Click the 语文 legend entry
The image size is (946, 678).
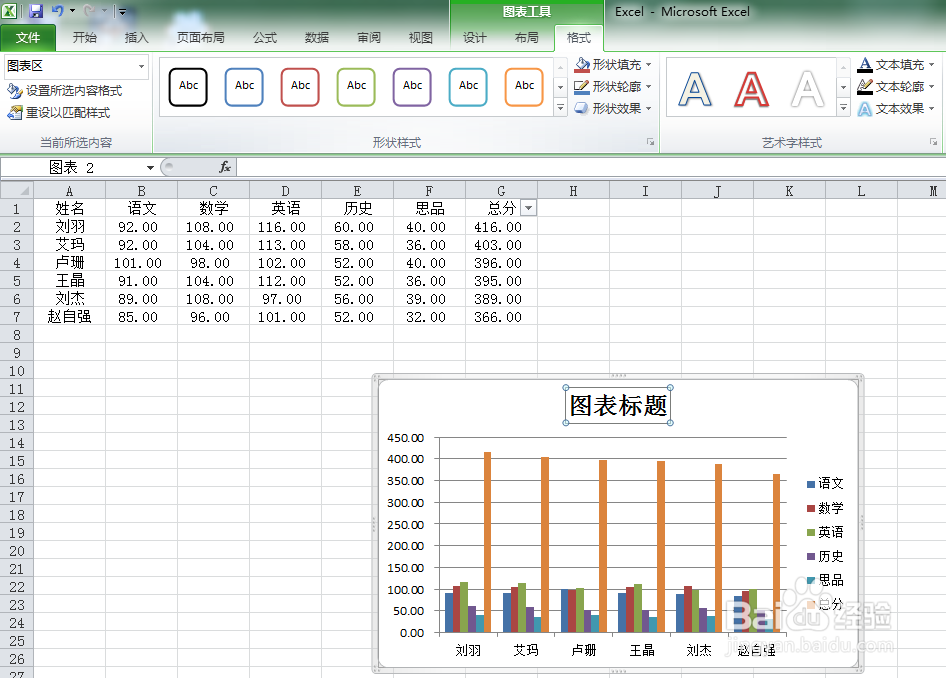point(825,483)
